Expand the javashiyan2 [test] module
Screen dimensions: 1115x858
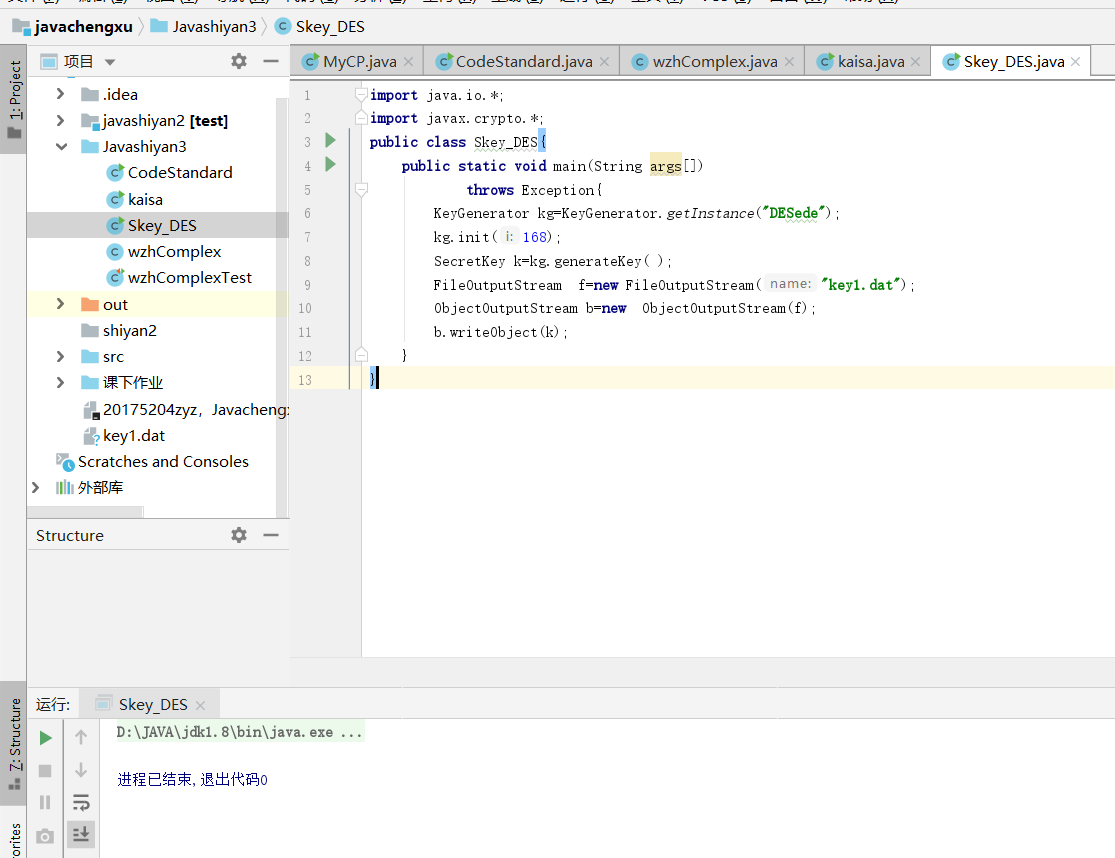[60, 120]
